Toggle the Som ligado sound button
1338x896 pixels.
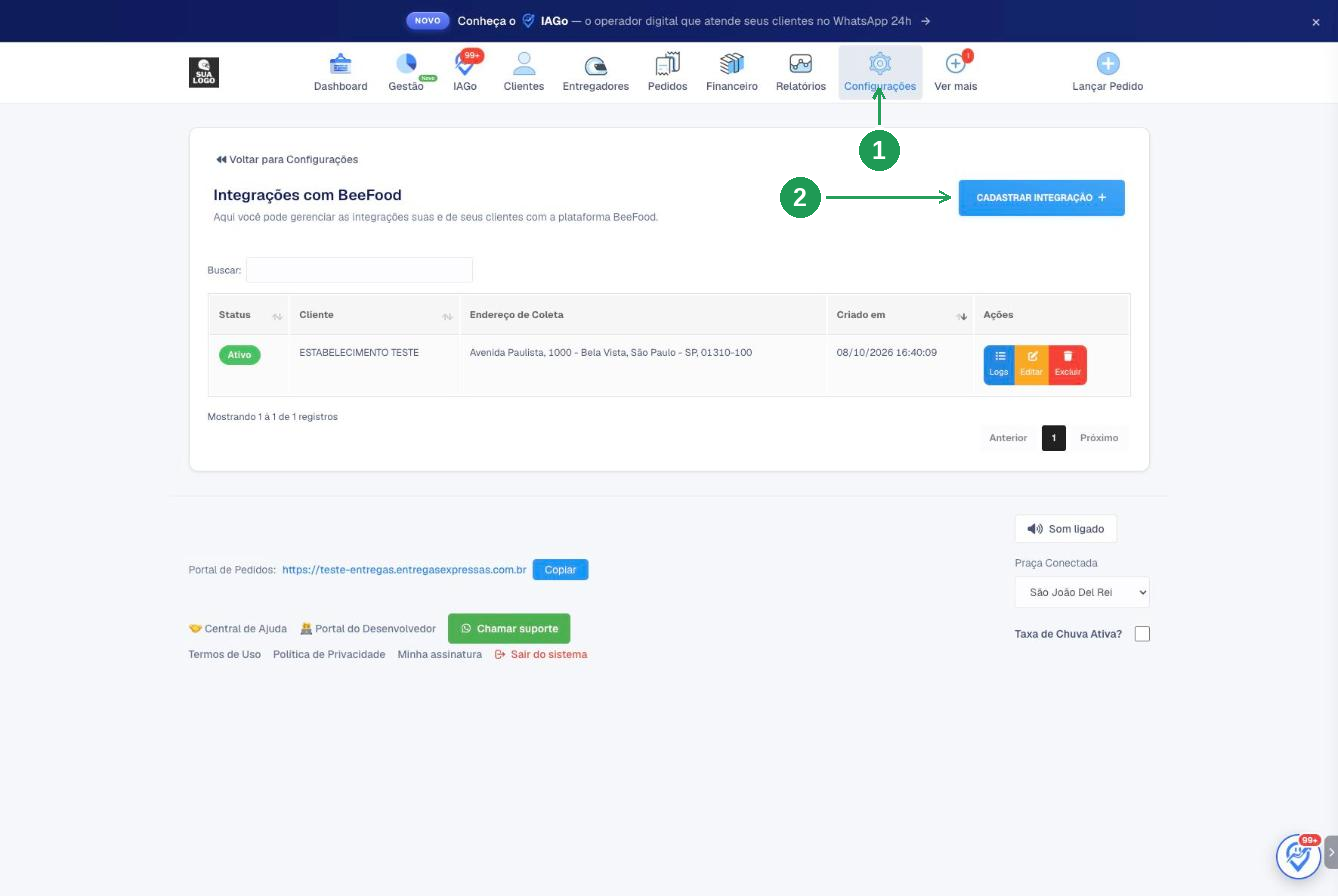(x=1066, y=529)
